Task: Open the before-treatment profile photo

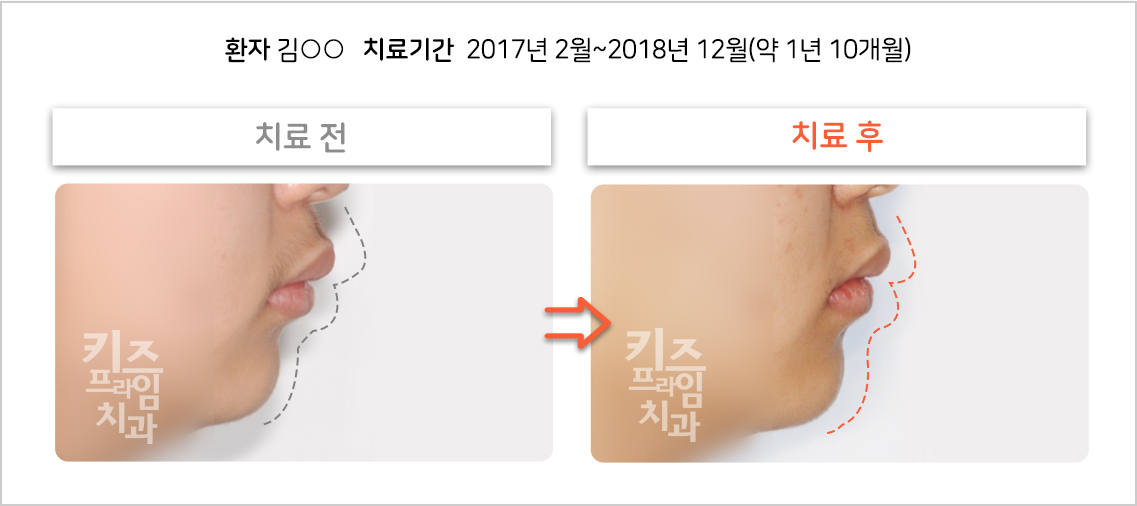Action: 304,323
